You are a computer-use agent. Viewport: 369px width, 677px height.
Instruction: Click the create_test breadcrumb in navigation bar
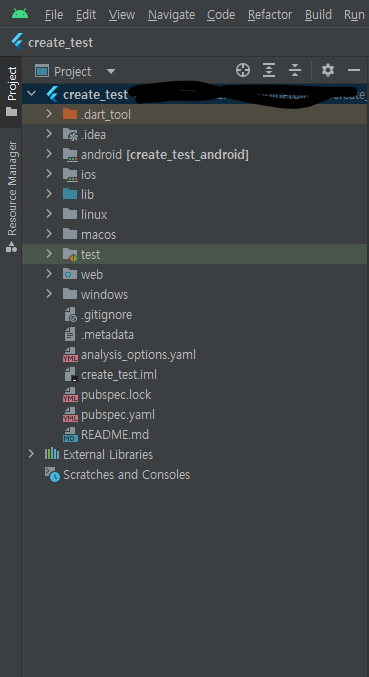(x=52, y=43)
